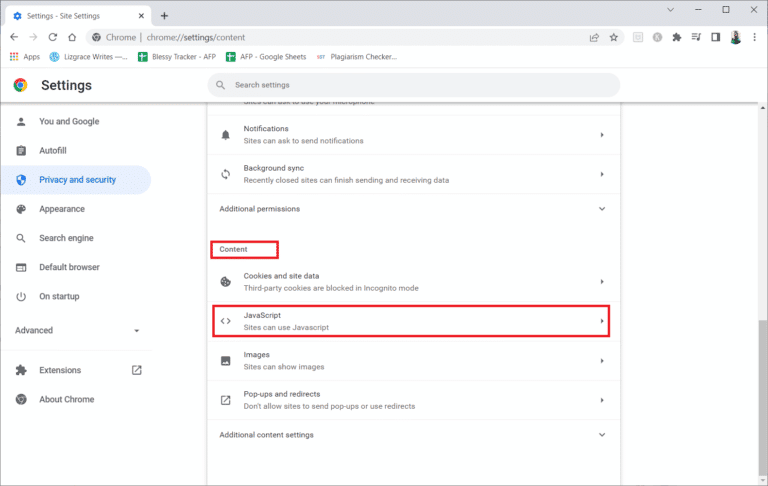Open the profile avatar menu
Image resolution: width=768 pixels, height=486 pixels.
point(735,37)
